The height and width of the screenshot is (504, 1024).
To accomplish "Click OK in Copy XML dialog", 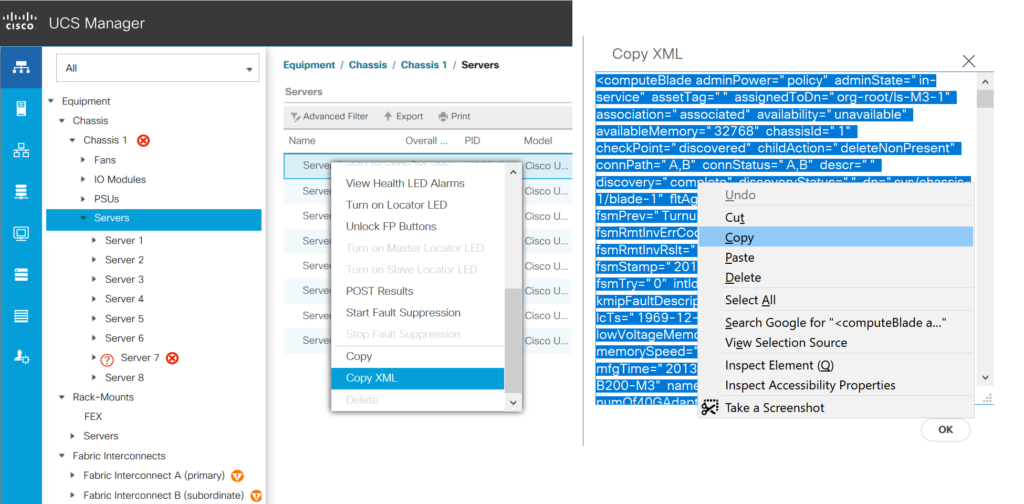I will (945, 430).
